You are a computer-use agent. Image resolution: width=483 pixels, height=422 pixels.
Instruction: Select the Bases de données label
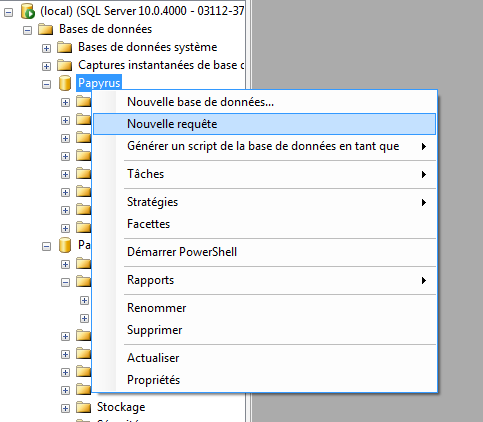[x=105, y=29]
